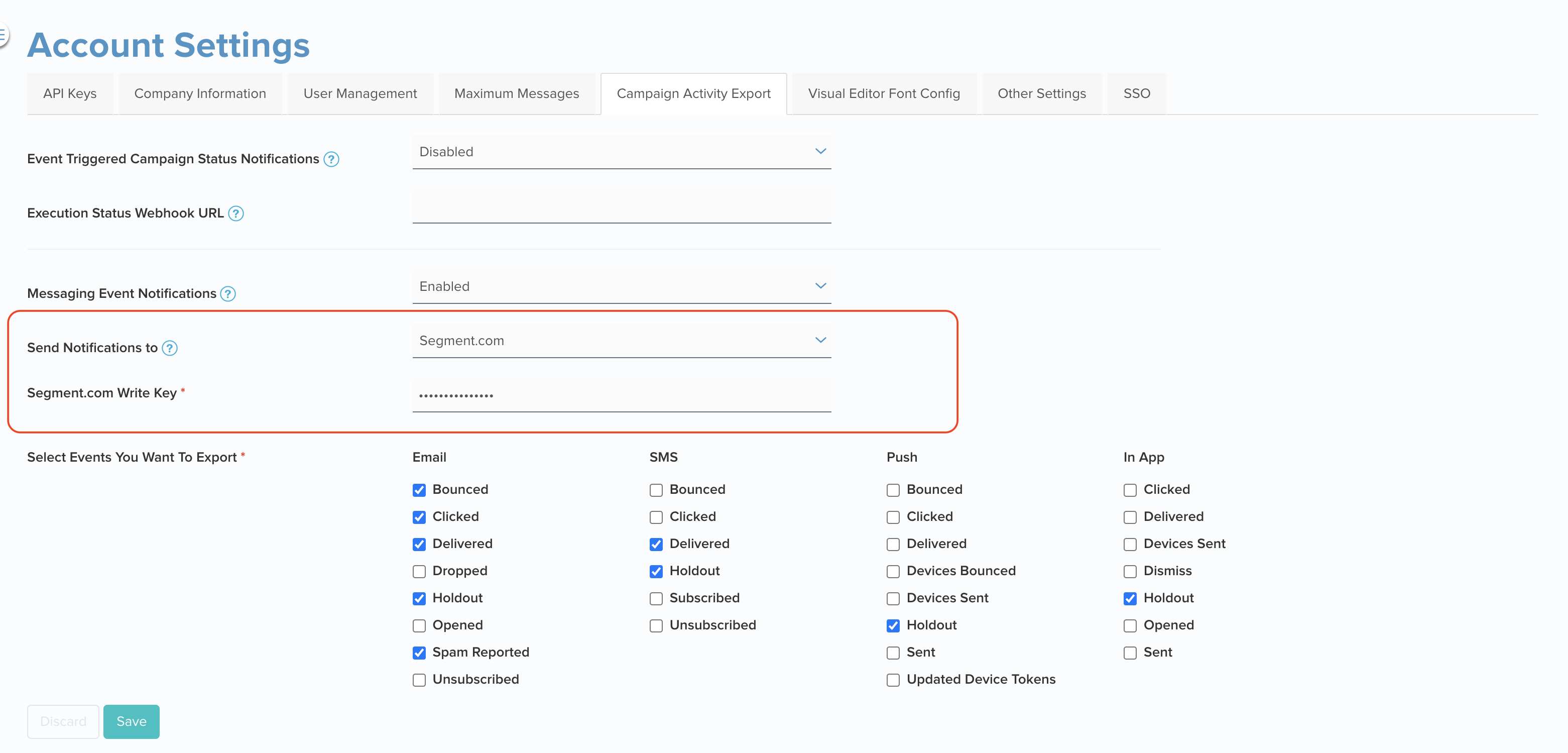
Task: Check Updated Device Tokens under Push
Action: (893, 680)
